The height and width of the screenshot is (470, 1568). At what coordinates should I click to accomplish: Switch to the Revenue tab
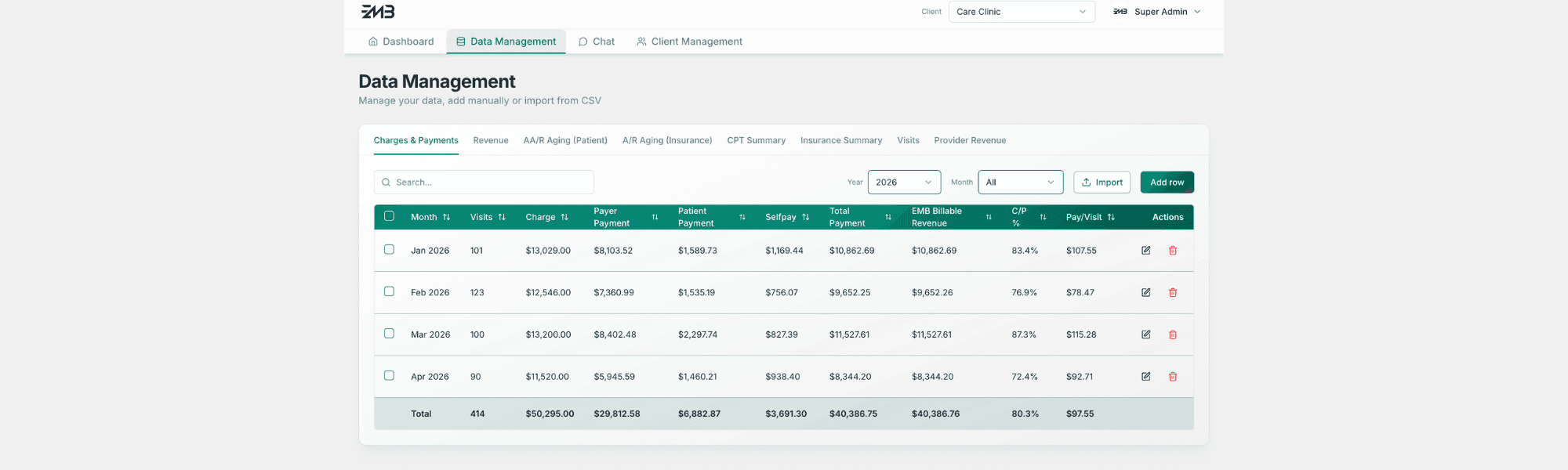pos(491,140)
